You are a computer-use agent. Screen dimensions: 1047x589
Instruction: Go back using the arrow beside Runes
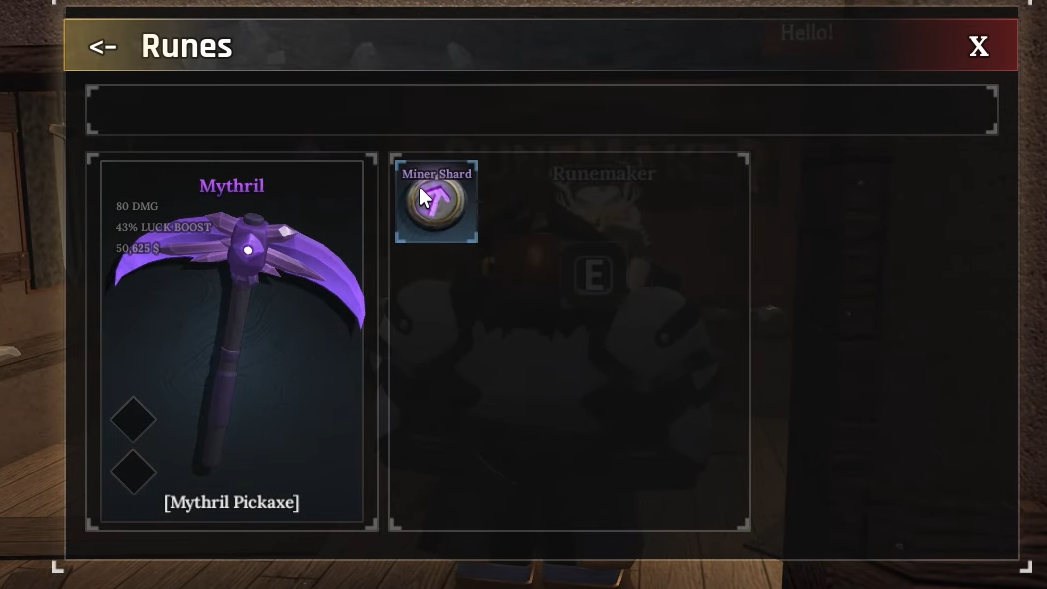(x=103, y=46)
